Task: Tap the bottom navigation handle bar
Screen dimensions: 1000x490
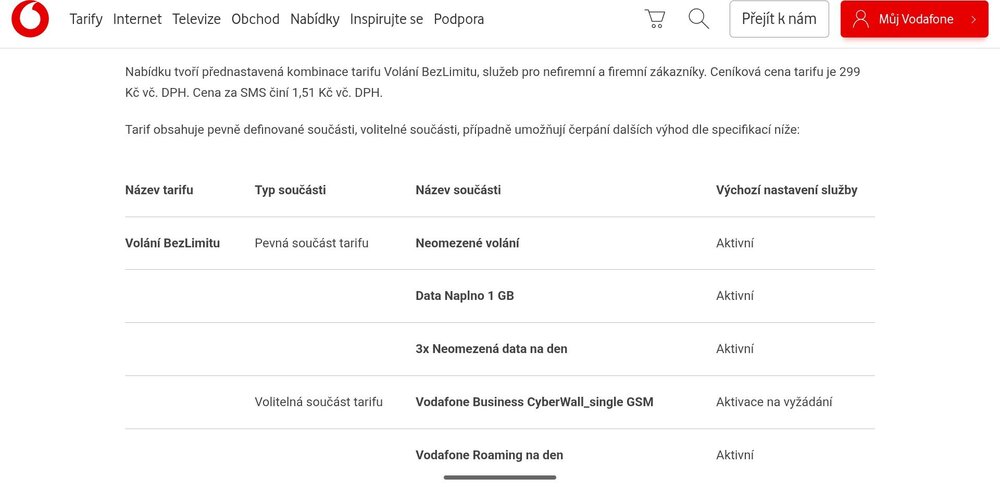Action: 500,477
